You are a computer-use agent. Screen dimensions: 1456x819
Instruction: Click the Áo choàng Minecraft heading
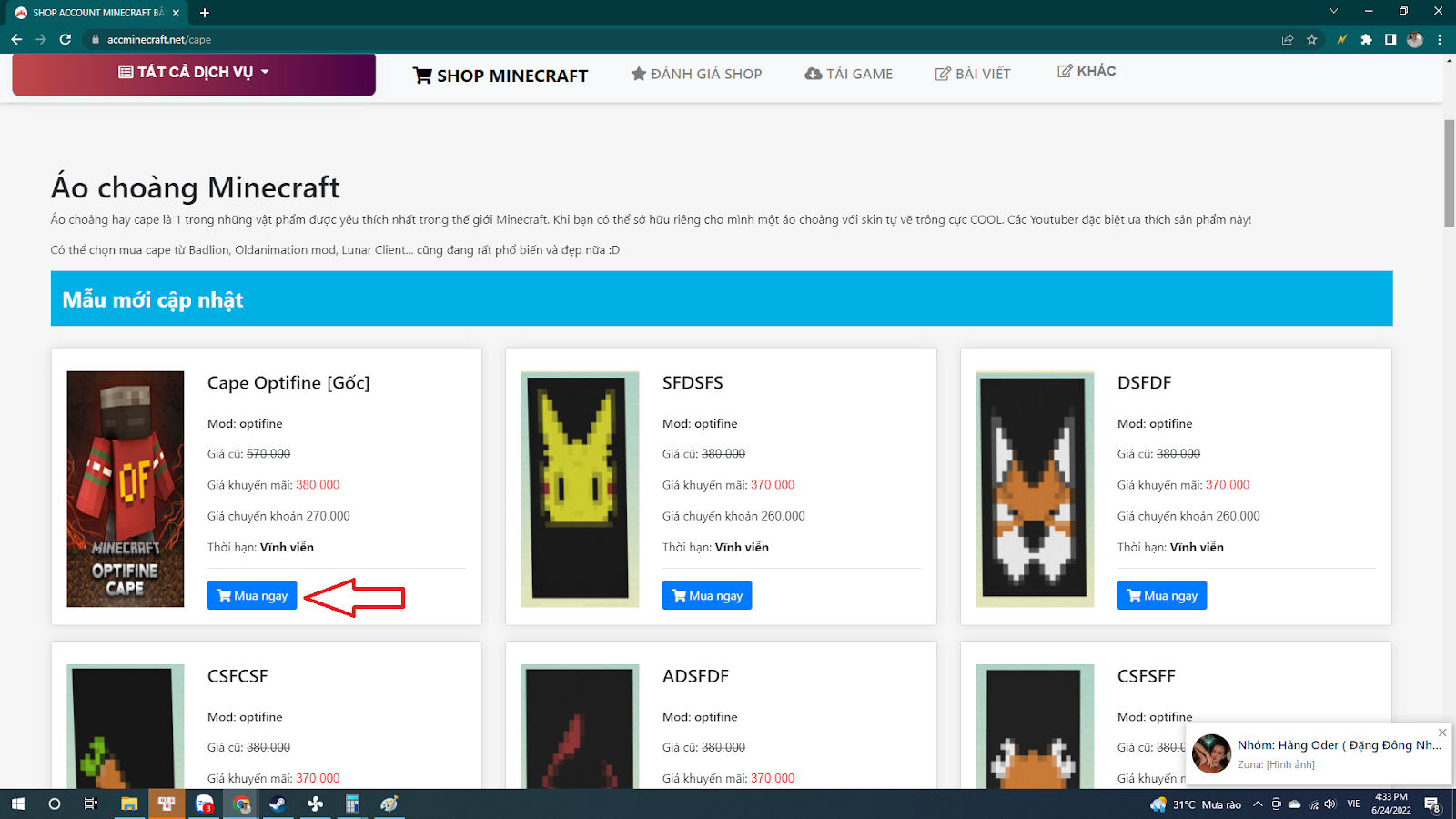pyautogui.click(x=195, y=187)
